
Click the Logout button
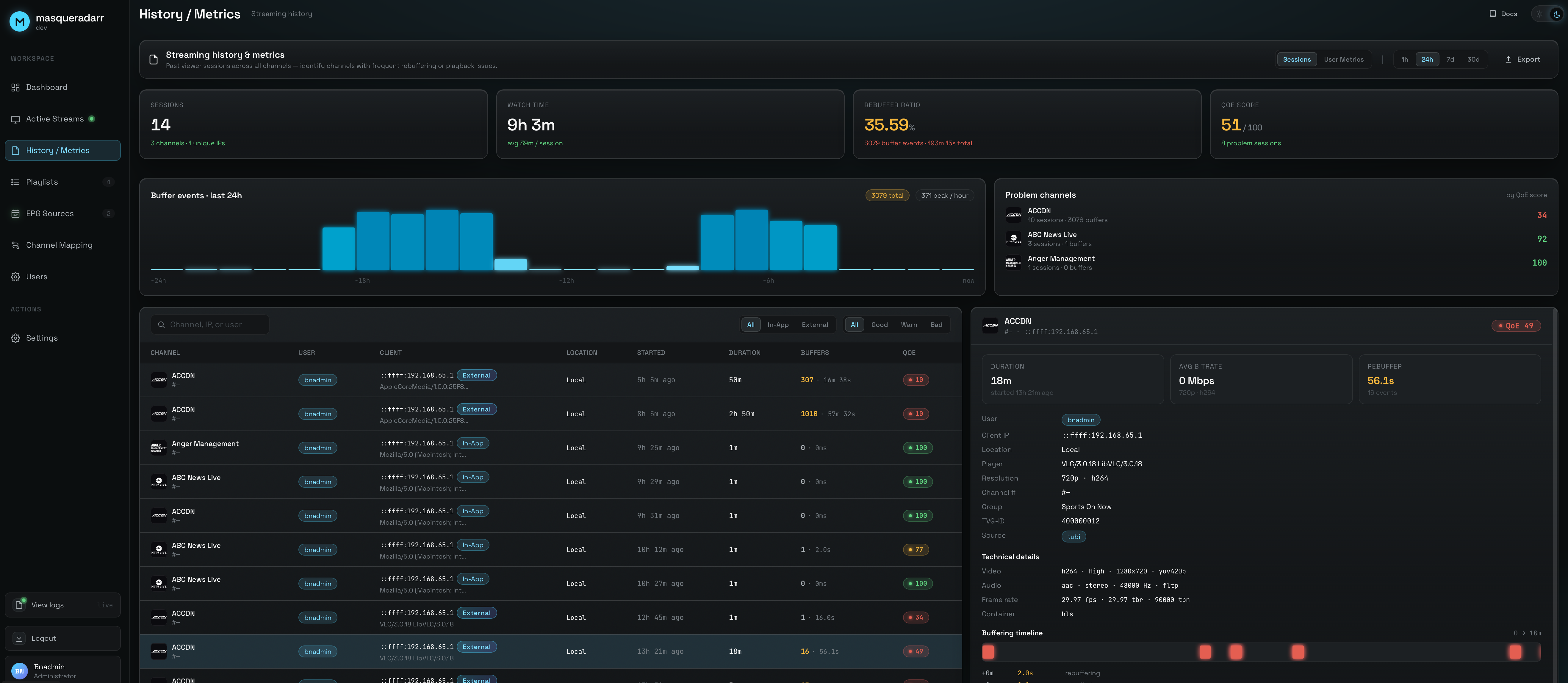pos(63,638)
